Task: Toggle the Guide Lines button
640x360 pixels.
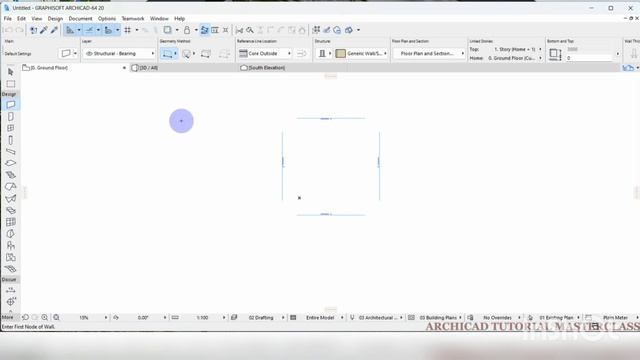Action: tap(70, 30)
